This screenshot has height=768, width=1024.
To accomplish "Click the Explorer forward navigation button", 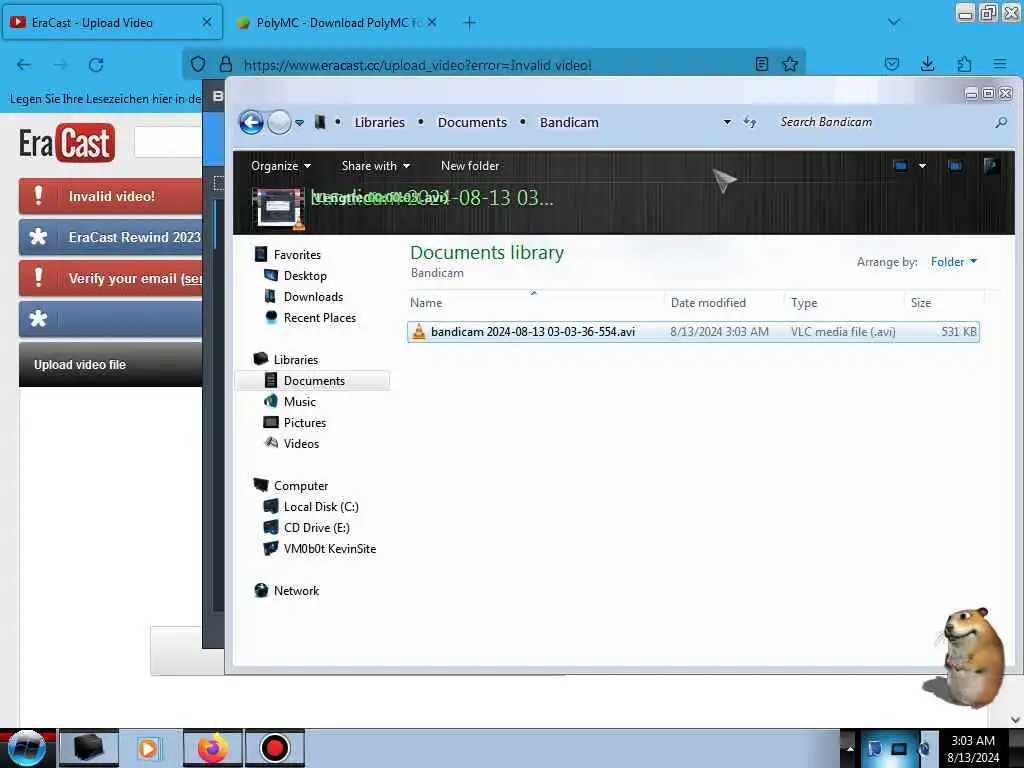I will (x=280, y=122).
